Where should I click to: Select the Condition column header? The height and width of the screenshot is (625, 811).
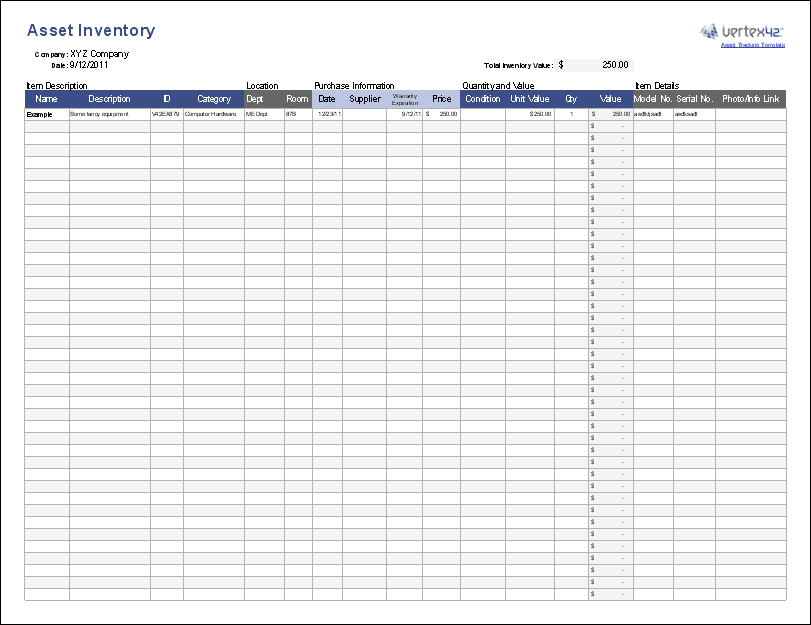point(482,99)
